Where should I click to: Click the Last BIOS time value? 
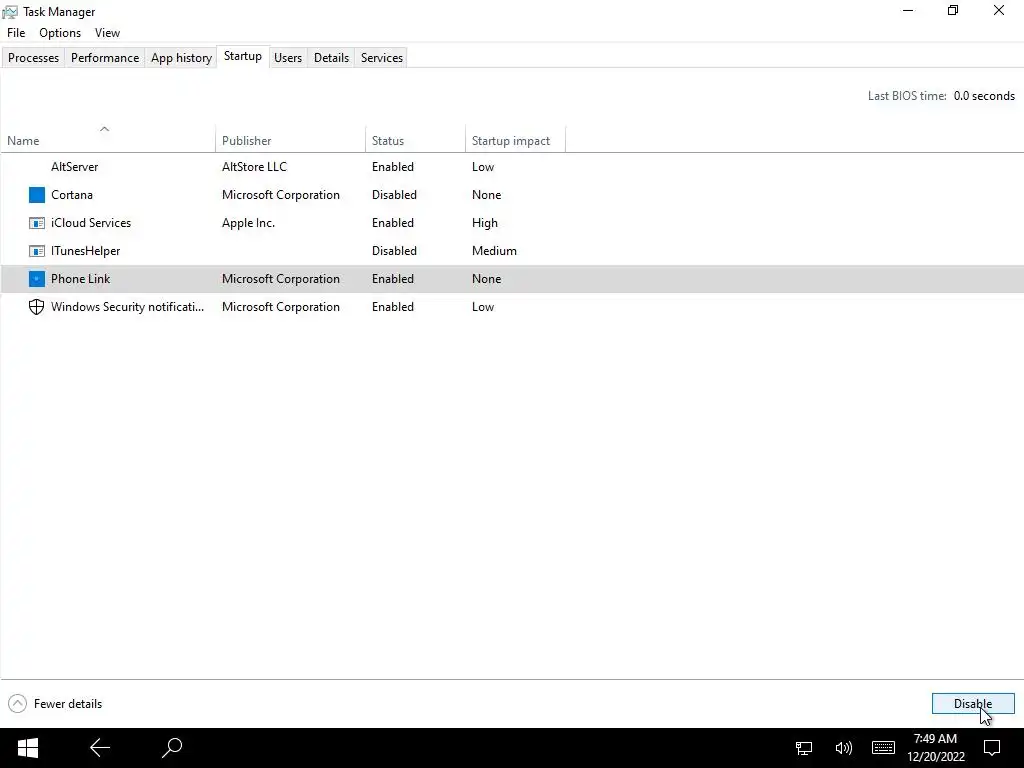click(x=984, y=96)
